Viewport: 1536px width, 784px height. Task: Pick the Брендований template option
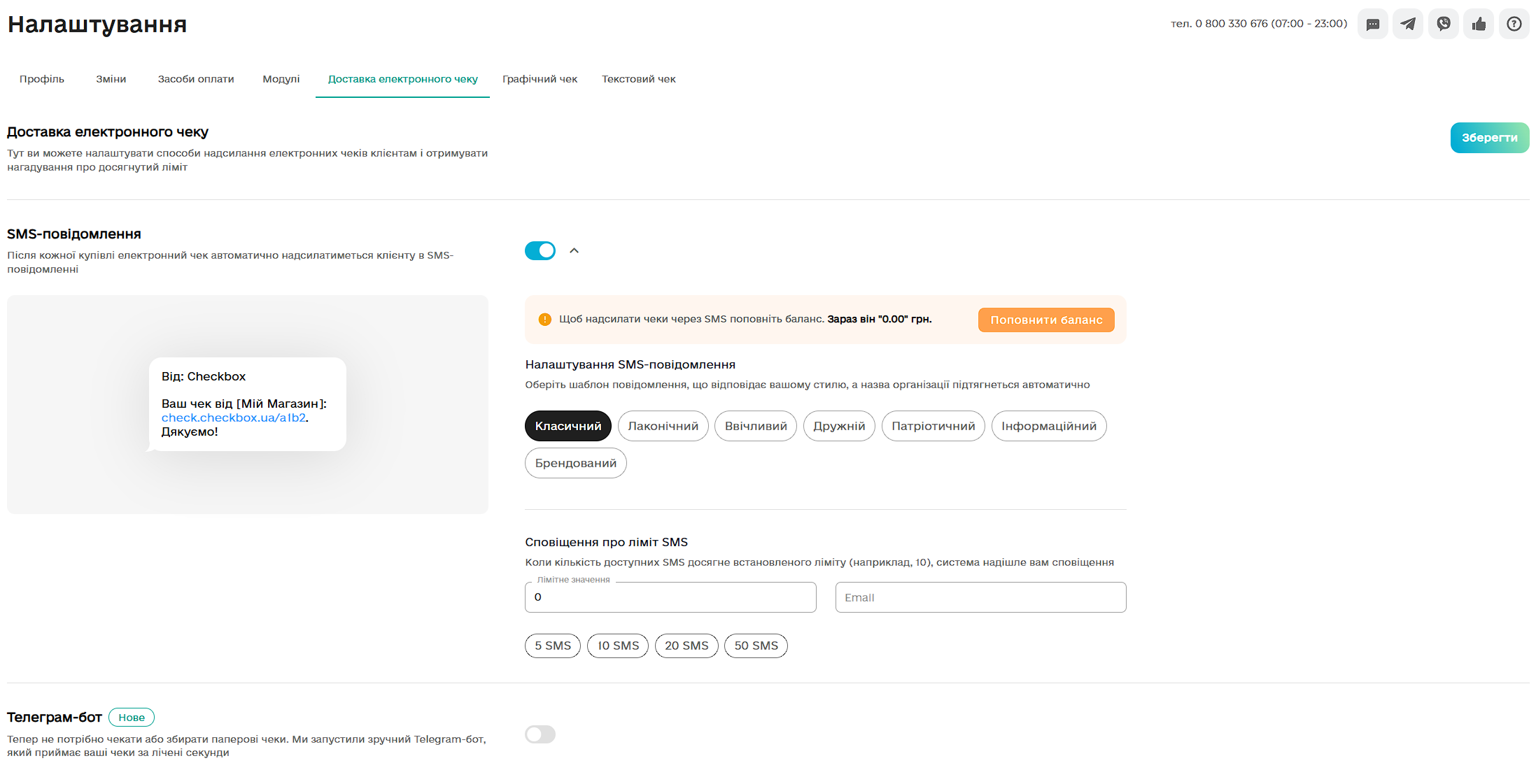(x=575, y=463)
